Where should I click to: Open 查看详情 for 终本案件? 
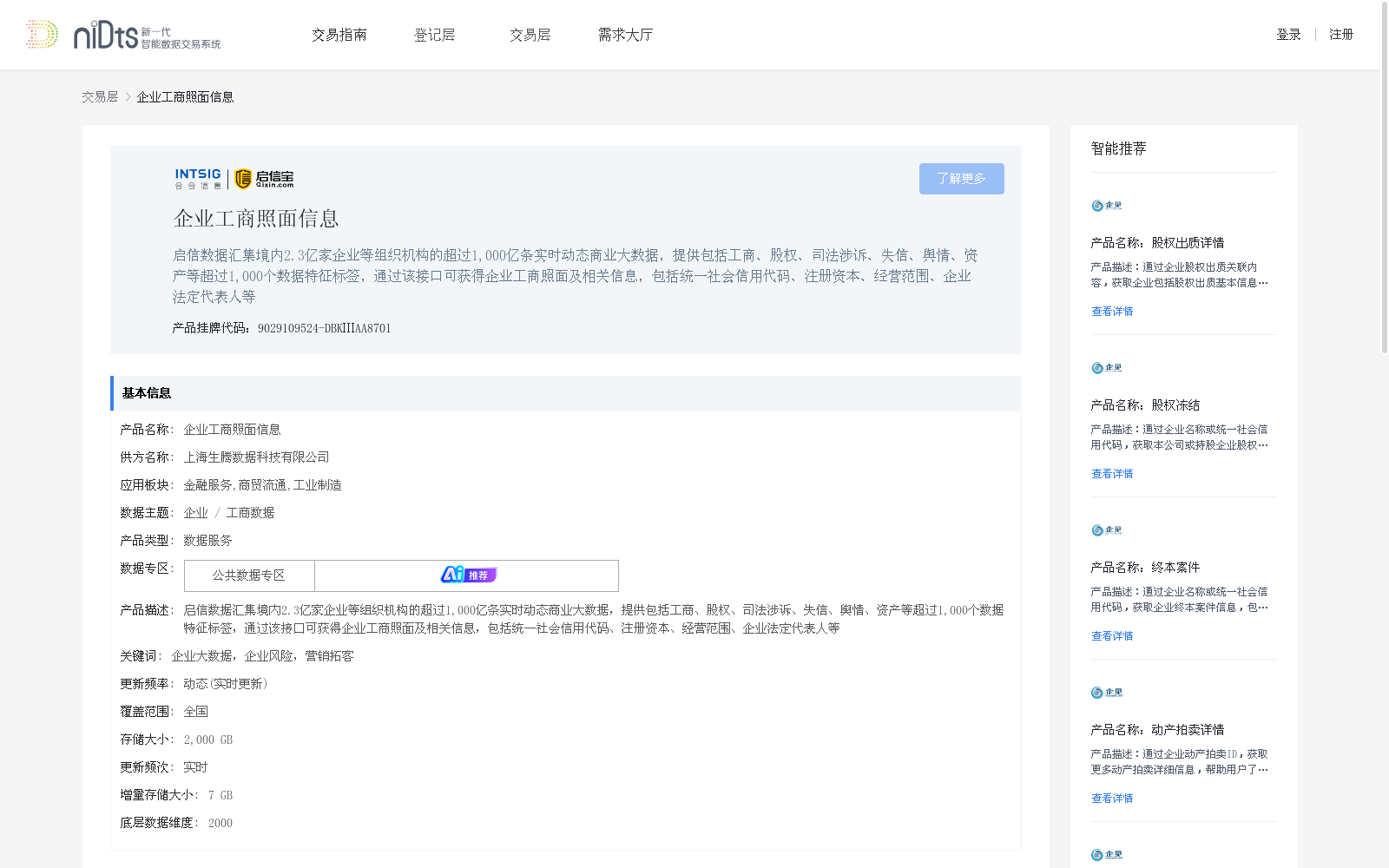pyautogui.click(x=1112, y=636)
